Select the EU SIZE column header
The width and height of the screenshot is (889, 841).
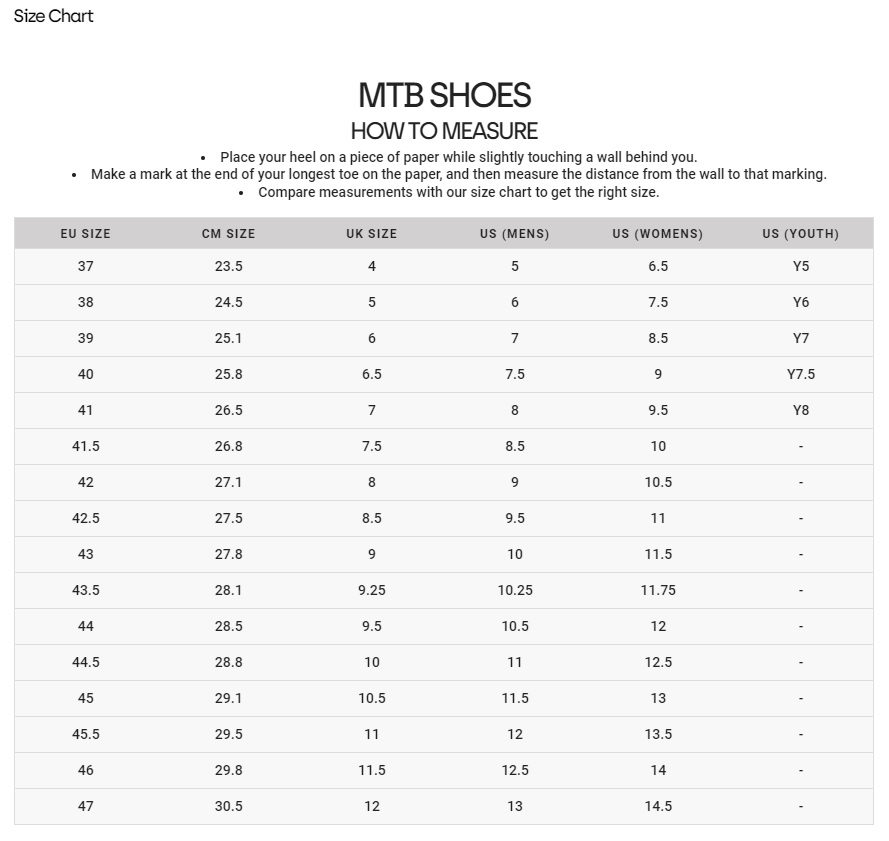pos(86,234)
